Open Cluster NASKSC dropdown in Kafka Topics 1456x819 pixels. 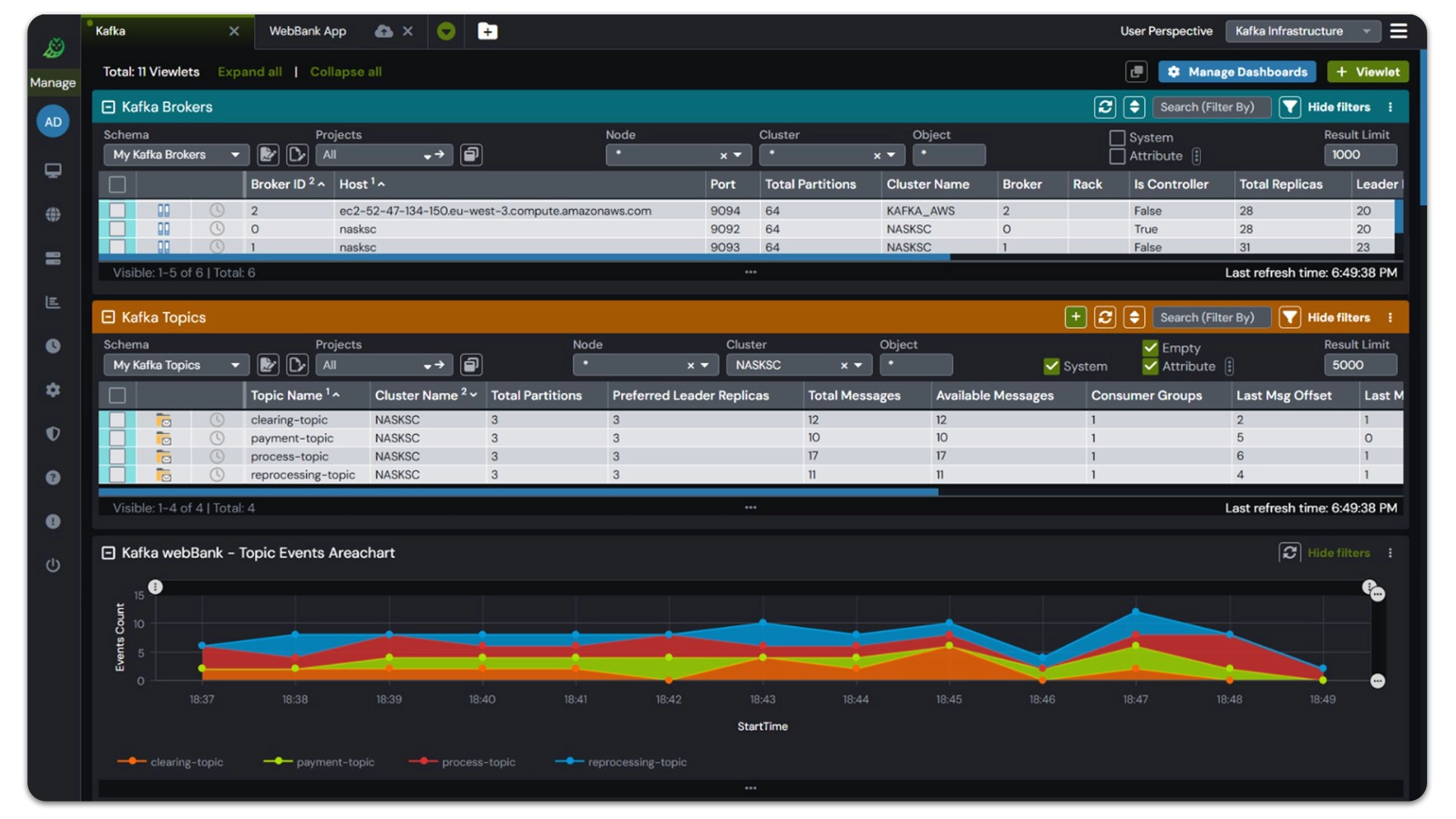click(799, 365)
